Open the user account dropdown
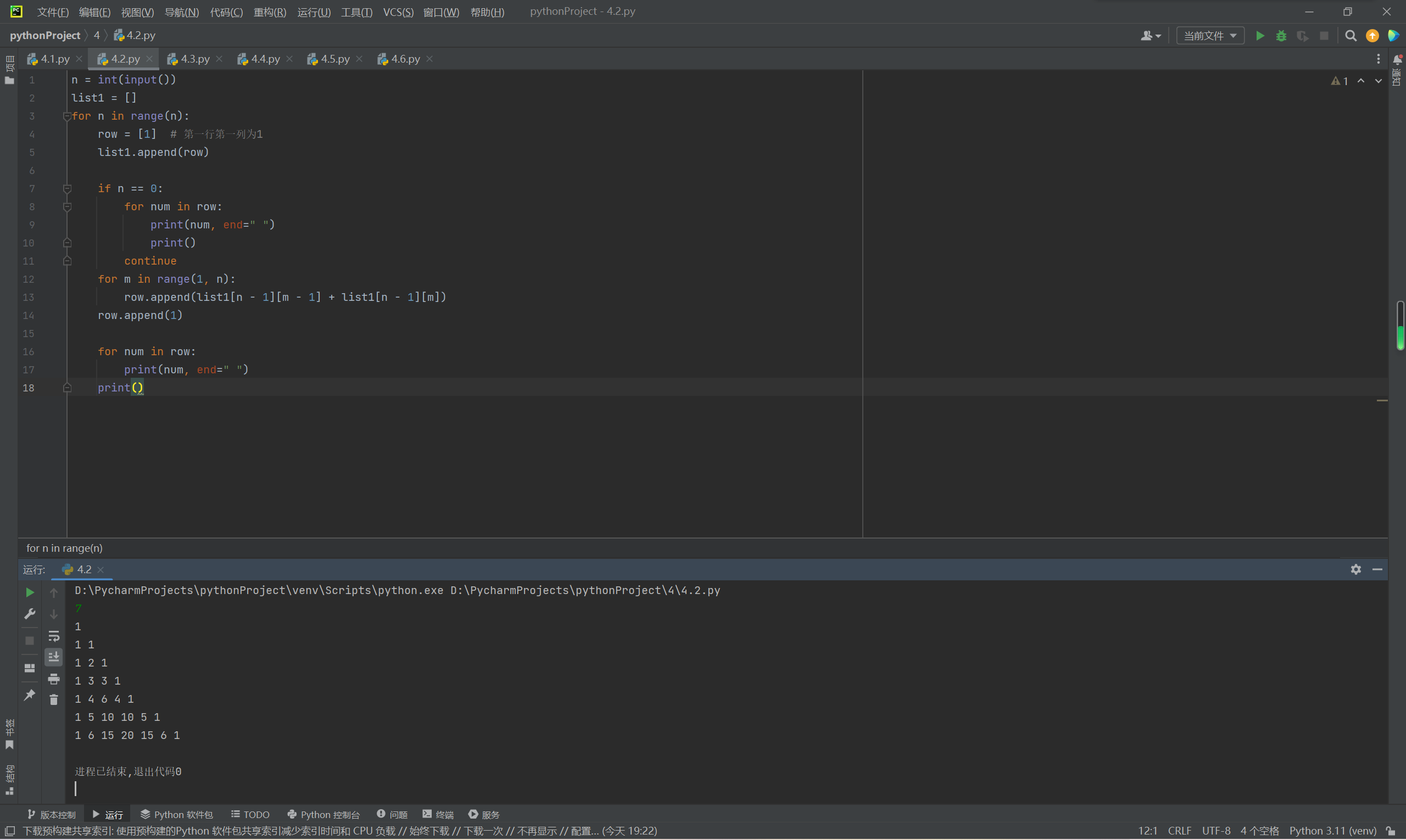Viewport: 1406px width, 840px height. pos(1151,36)
